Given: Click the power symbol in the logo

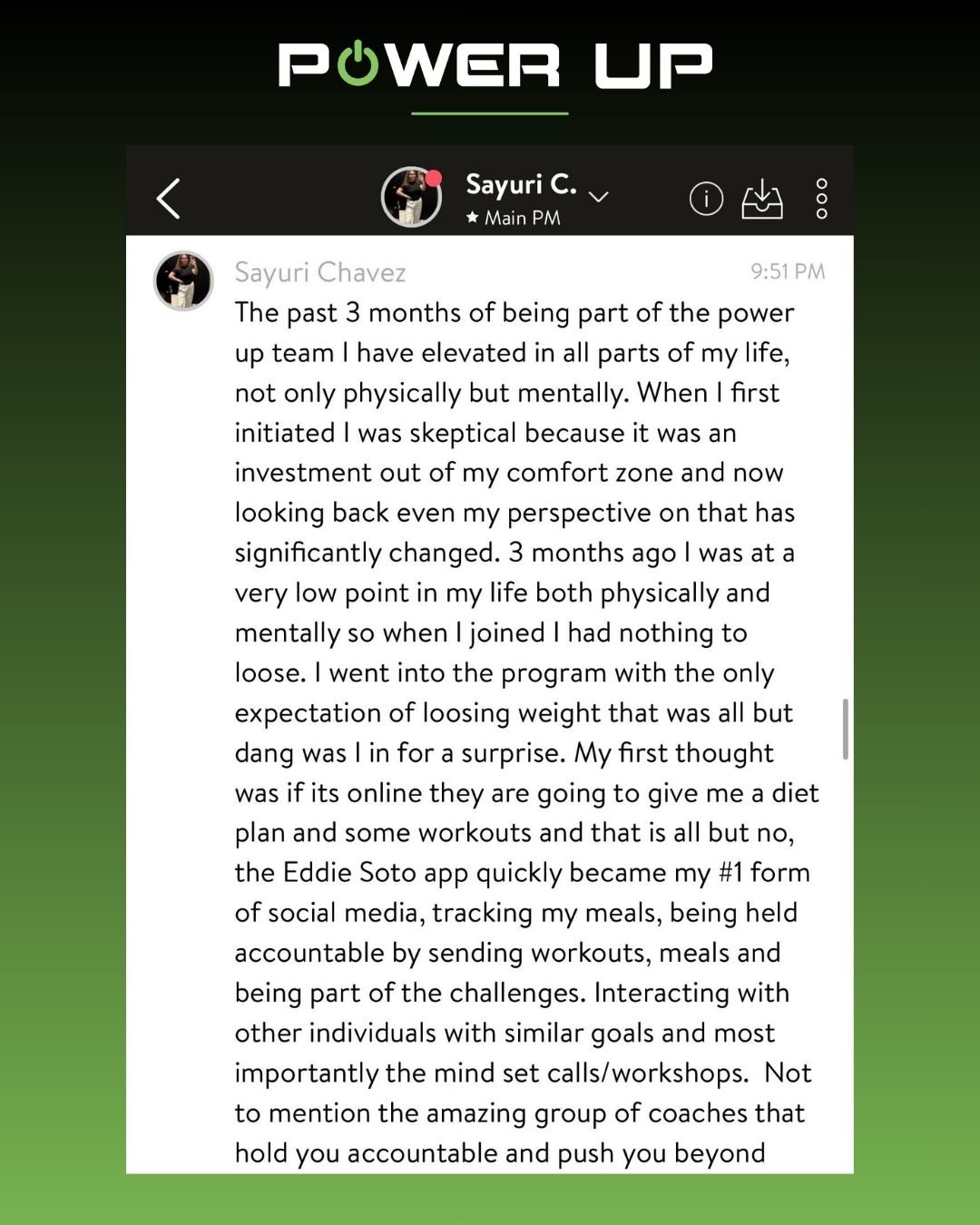Looking at the screenshot, I should point(358,64).
